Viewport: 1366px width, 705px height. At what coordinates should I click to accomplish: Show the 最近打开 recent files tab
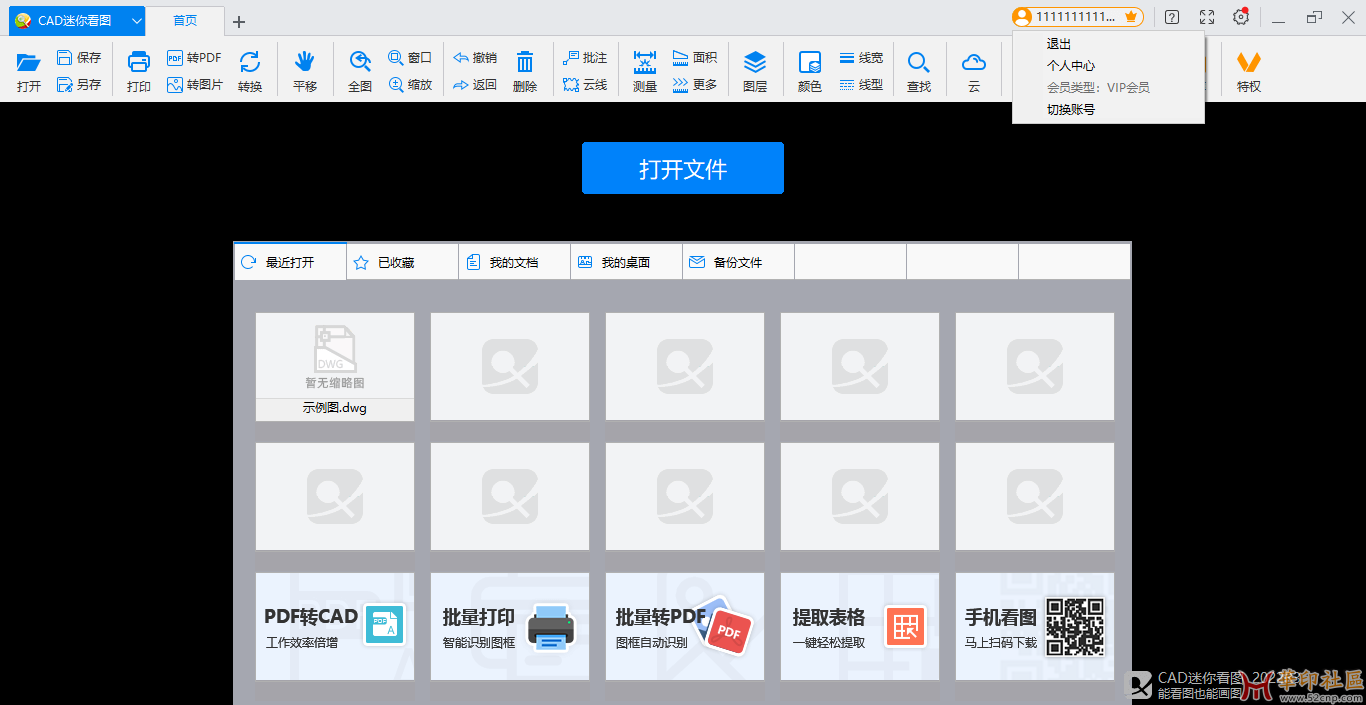pos(290,262)
